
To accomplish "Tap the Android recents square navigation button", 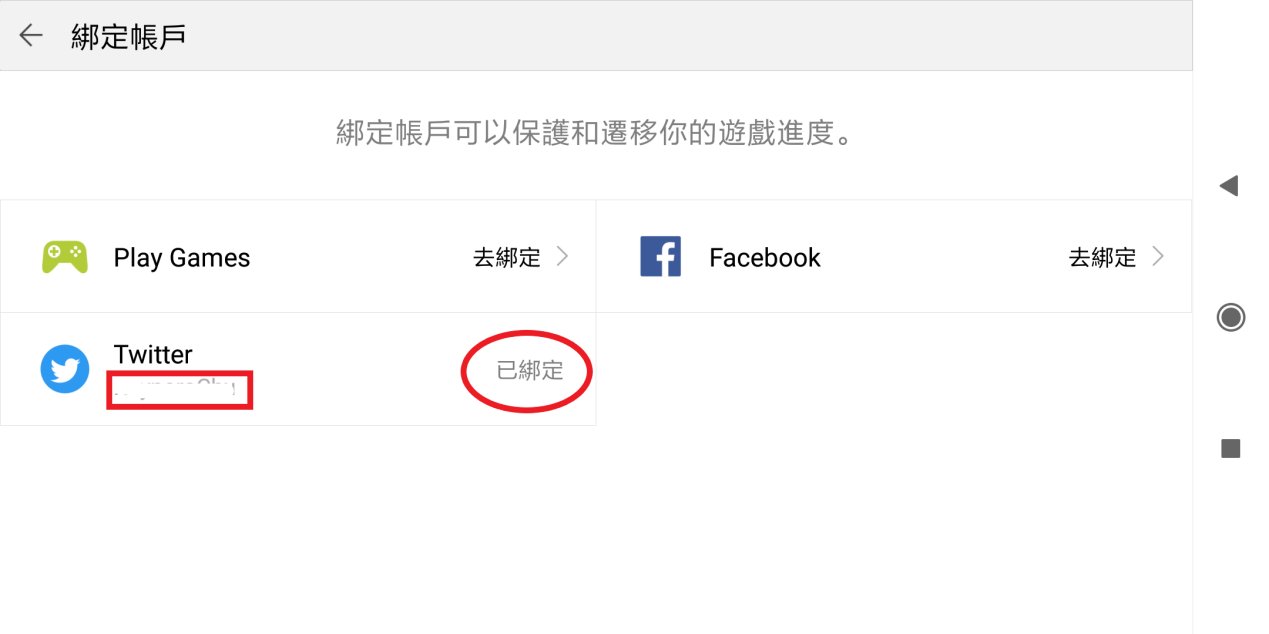I will pyautogui.click(x=1230, y=449).
